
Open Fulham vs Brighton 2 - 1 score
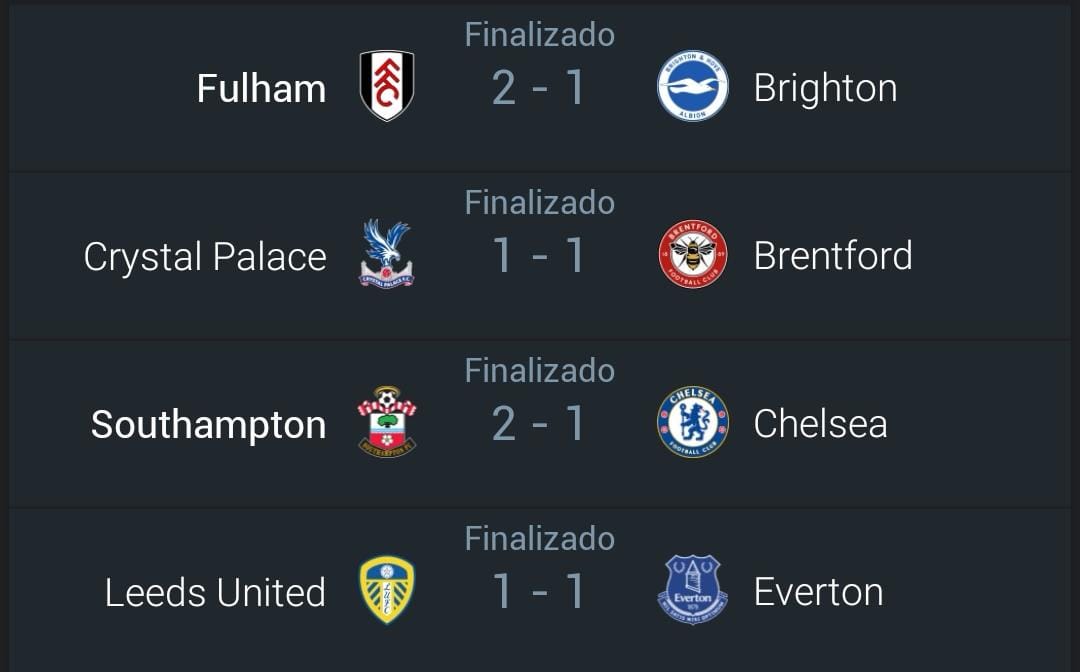[x=539, y=88]
